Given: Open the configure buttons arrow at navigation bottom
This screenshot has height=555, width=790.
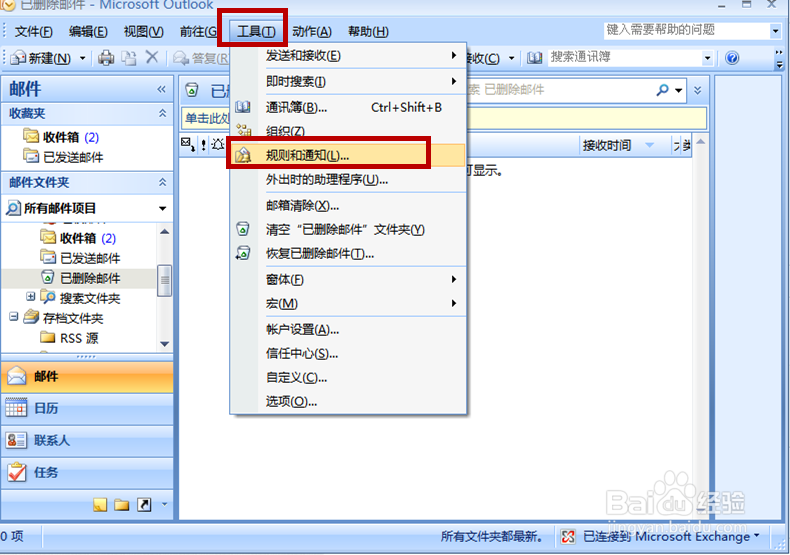Looking at the screenshot, I should click(164, 504).
